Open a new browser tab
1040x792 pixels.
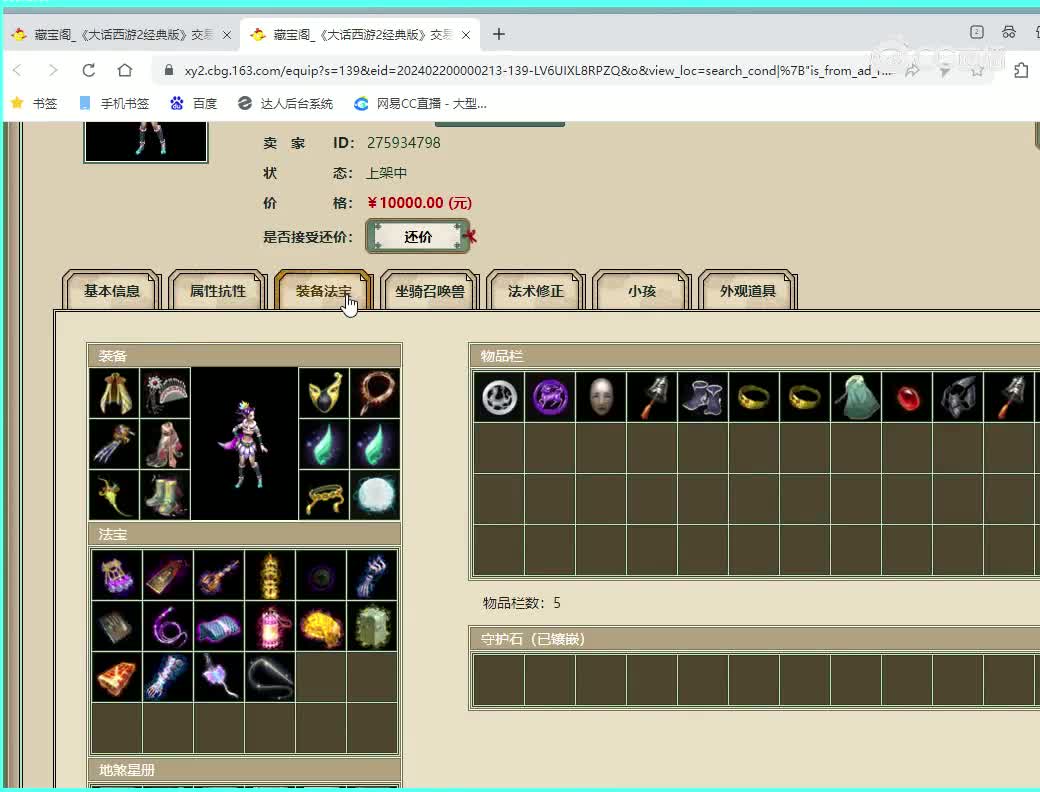499,34
